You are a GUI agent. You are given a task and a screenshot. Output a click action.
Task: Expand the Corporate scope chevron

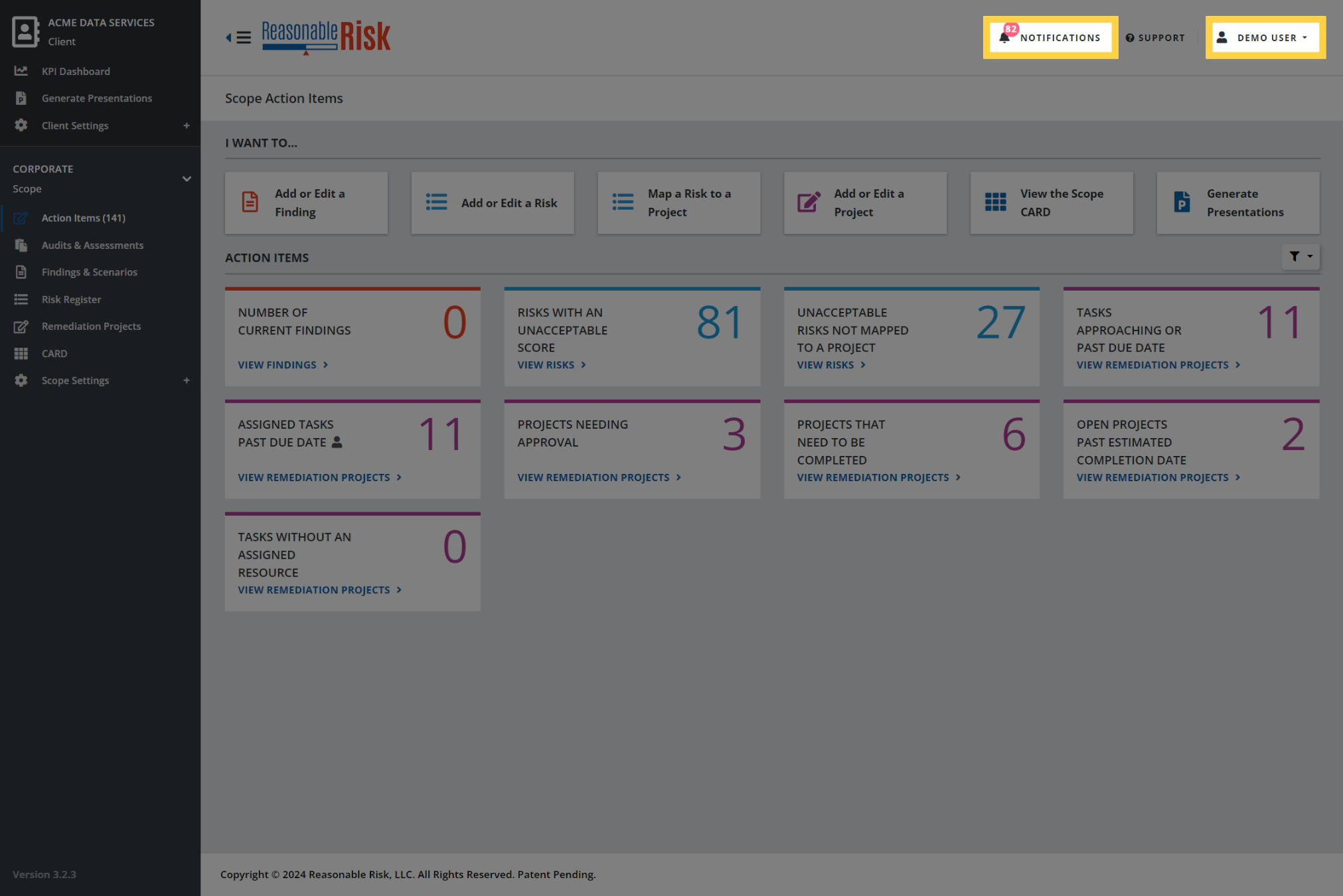click(187, 179)
